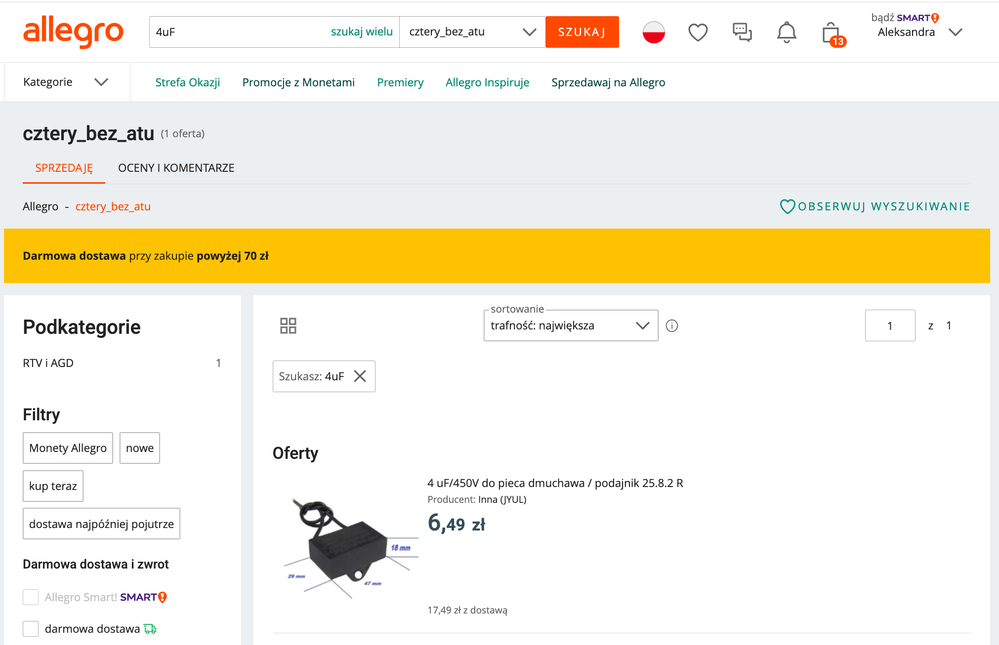Click the green delivery truck icon
This screenshot has height=645, width=999.
coord(150,629)
